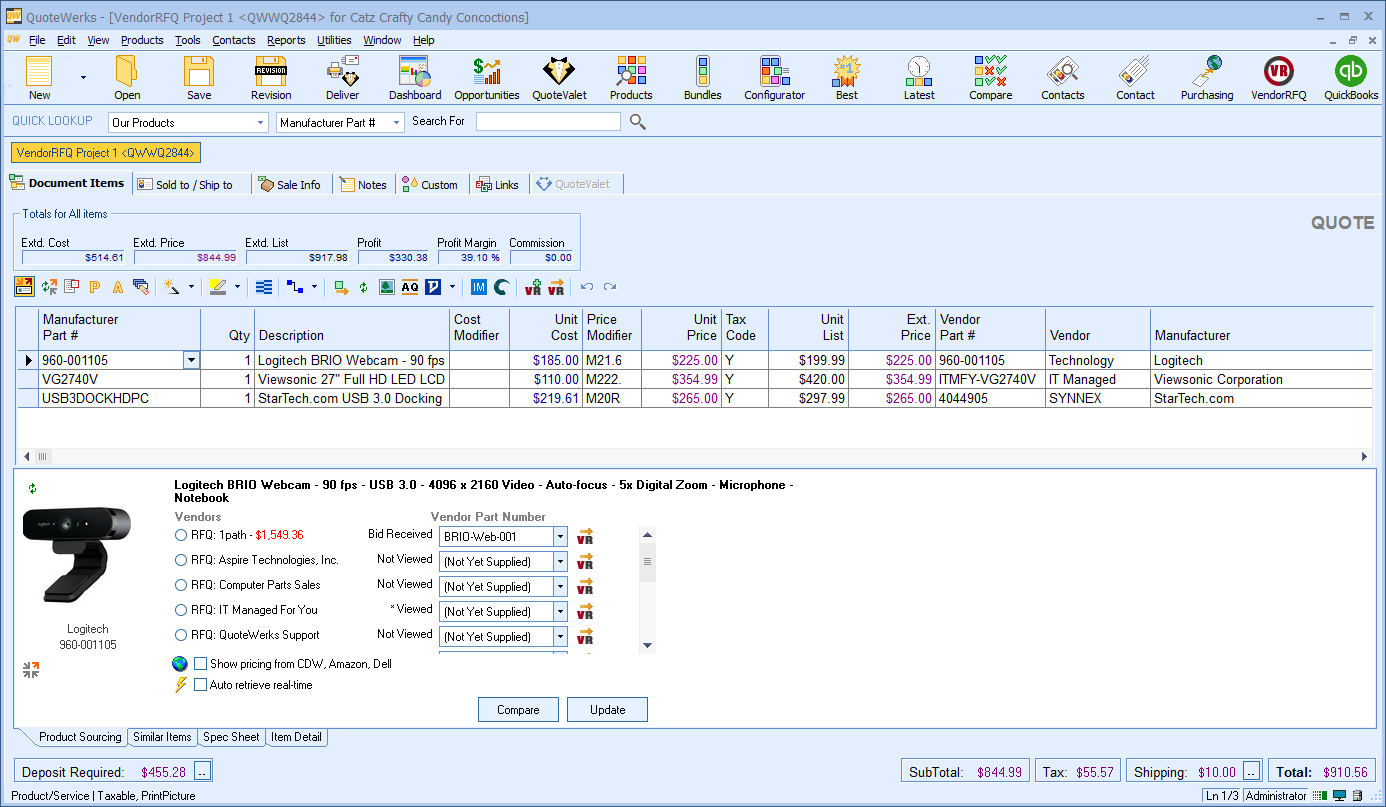Enable Show pricing from CDW, Amazon, Dell

[201, 664]
